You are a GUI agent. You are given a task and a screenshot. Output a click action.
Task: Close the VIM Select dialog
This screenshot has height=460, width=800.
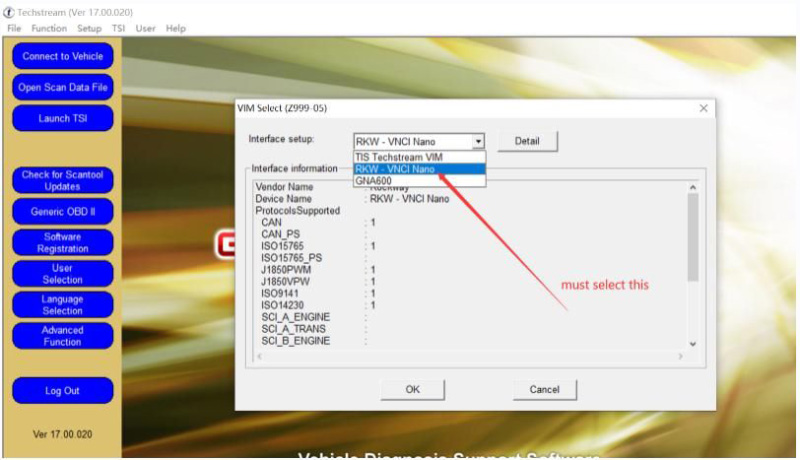click(x=704, y=108)
